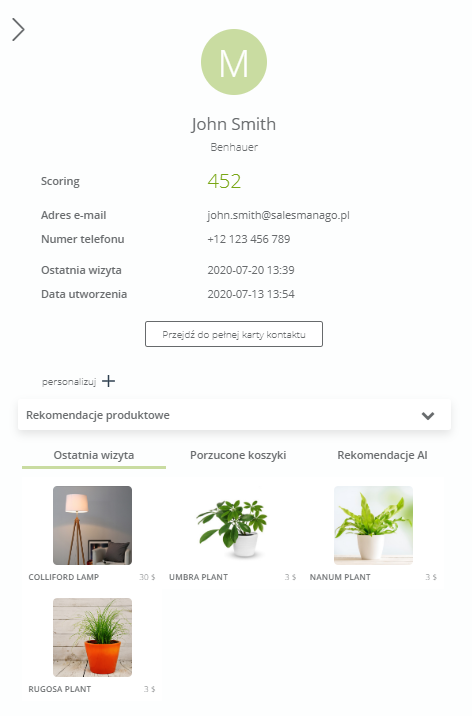The width and height of the screenshot is (472, 716).
Task: Click the green M avatar circle
Action: click(234, 62)
